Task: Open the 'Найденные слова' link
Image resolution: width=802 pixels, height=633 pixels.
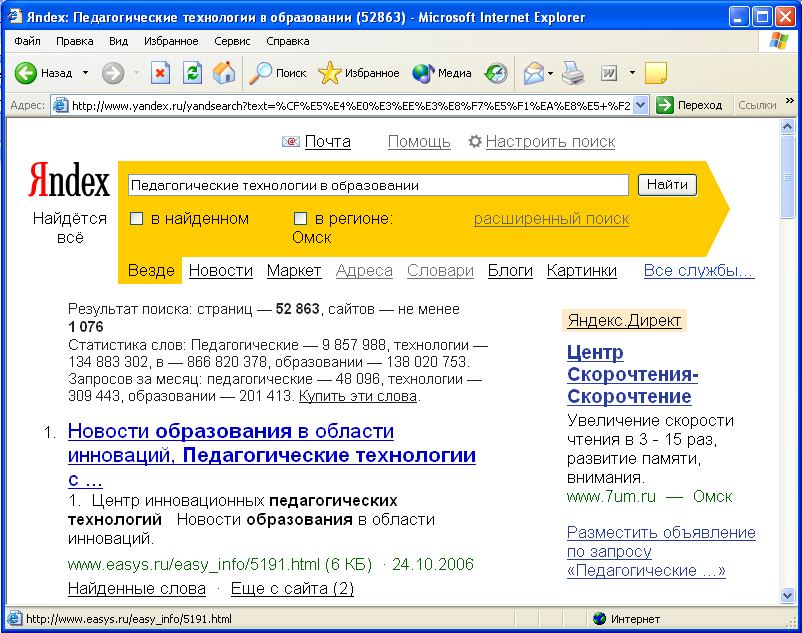Action: [x=137, y=589]
